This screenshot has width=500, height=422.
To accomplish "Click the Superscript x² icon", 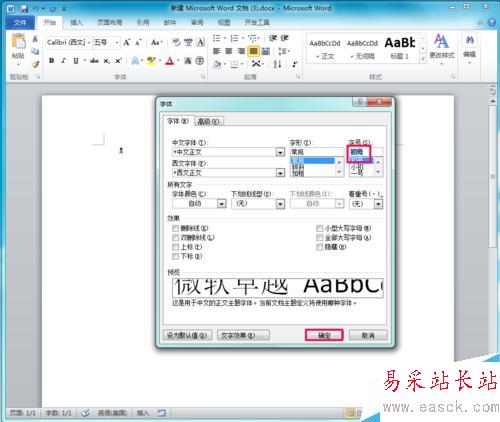I will (118, 60).
